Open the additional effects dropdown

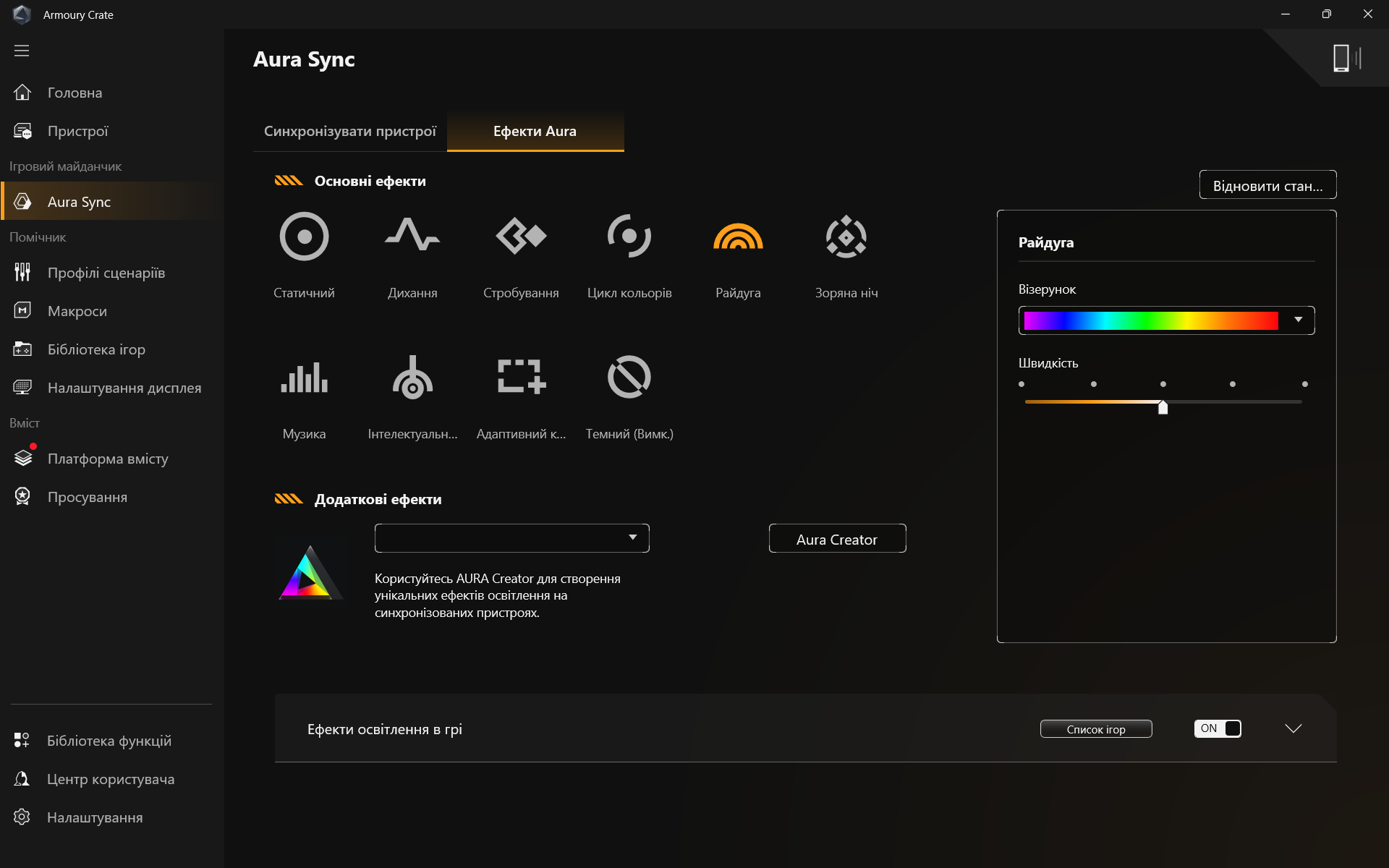(511, 538)
